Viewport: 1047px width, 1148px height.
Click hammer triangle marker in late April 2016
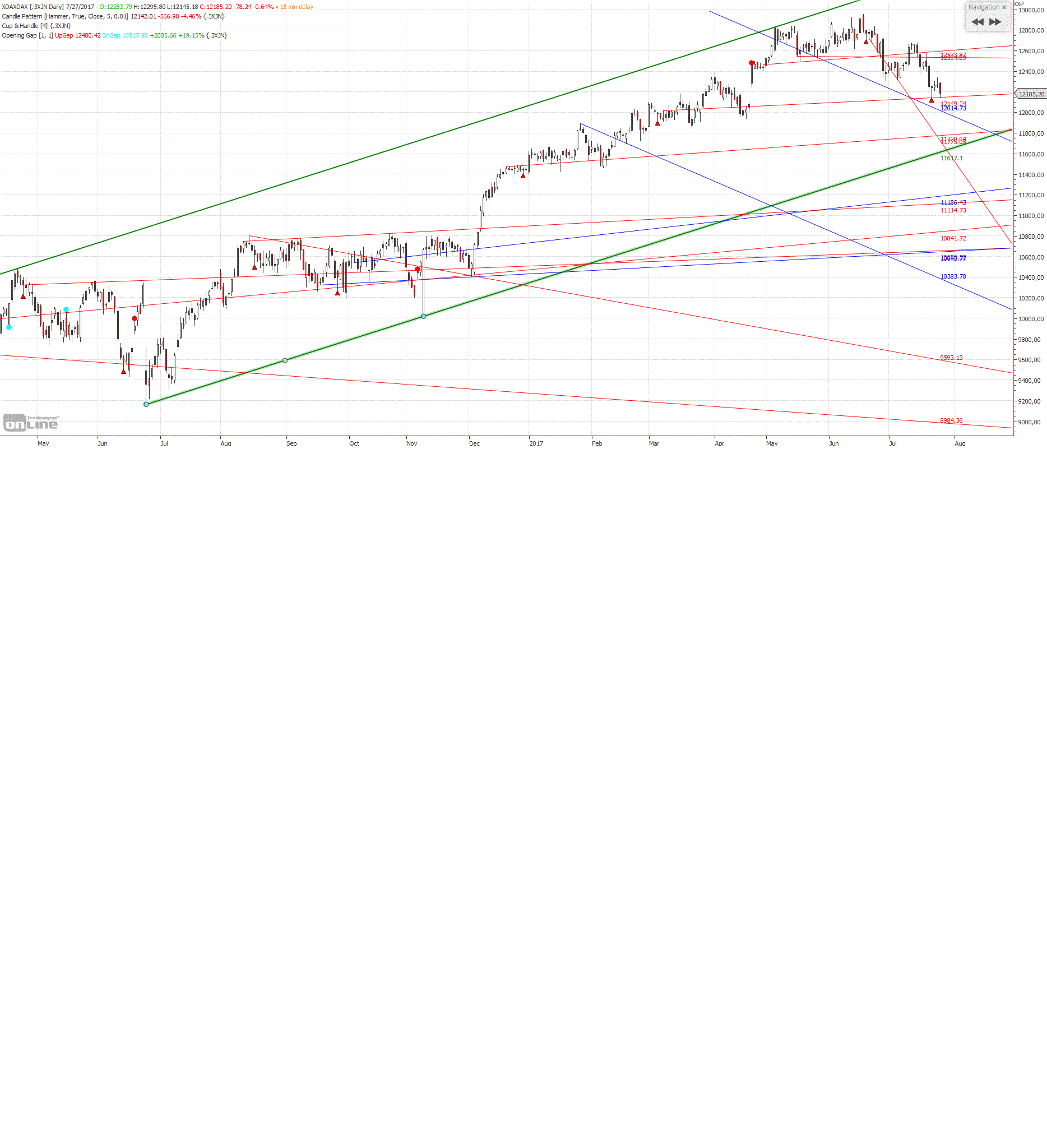point(23,296)
